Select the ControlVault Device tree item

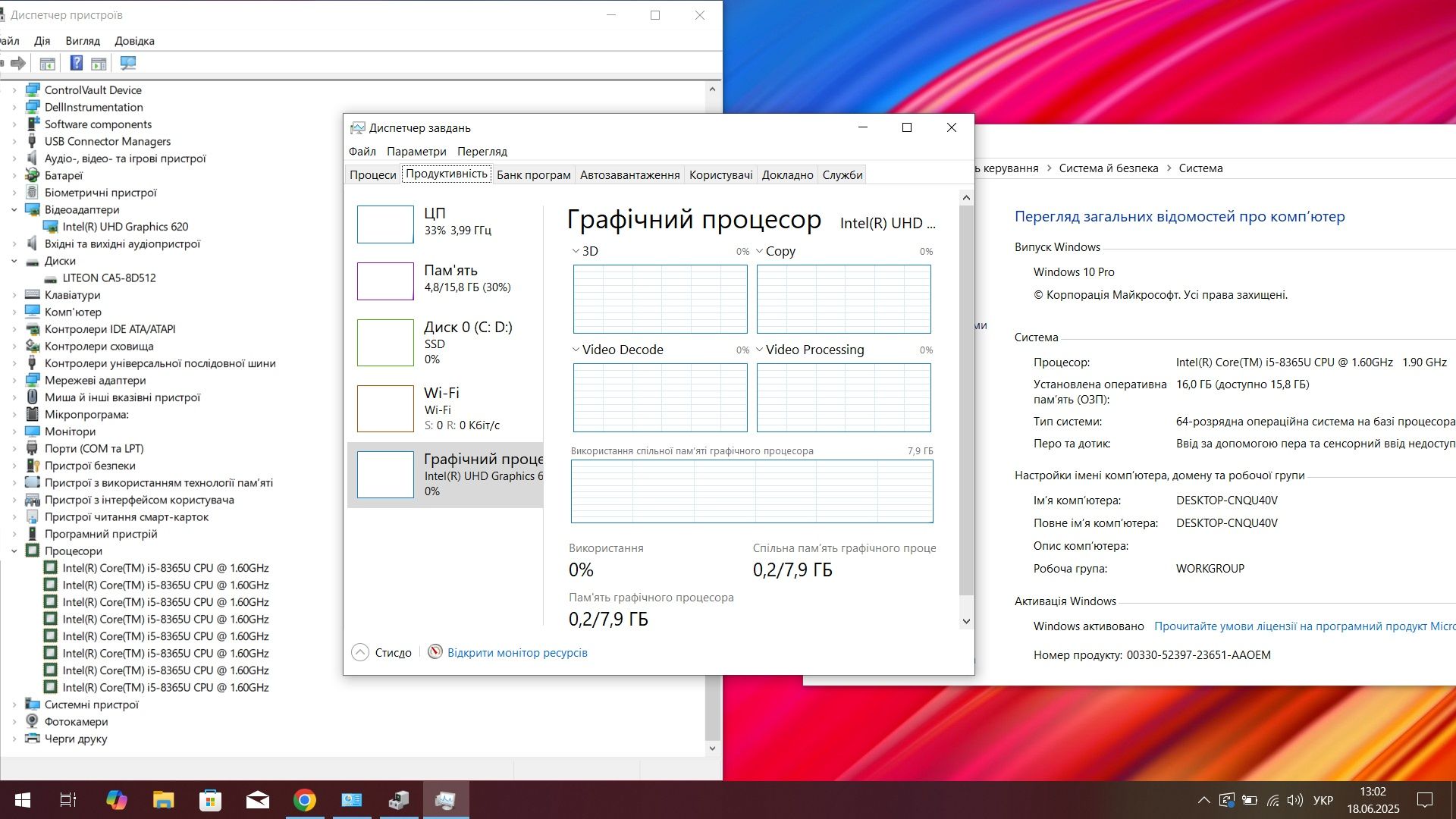click(x=93, y=90)
